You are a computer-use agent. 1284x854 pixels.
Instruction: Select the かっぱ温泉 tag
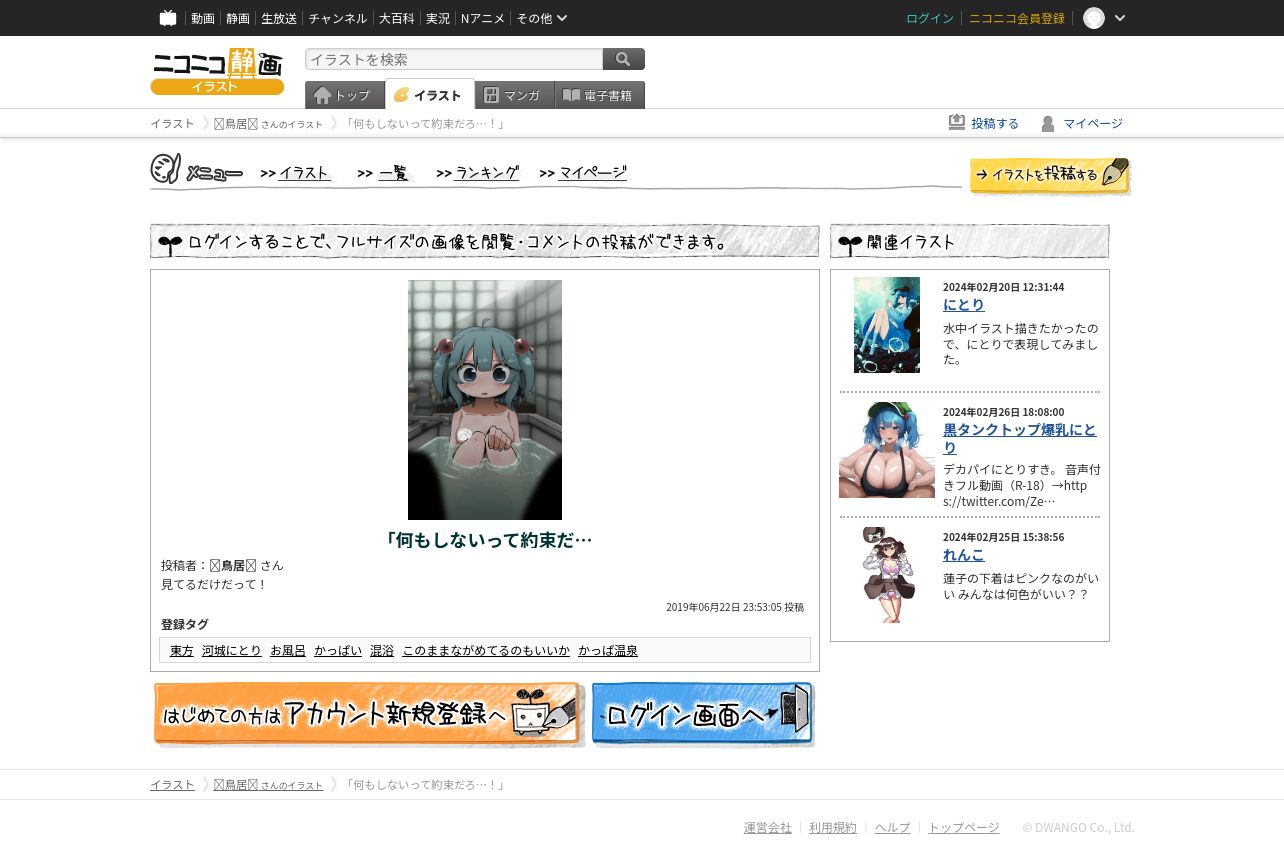(x=608, y=651)
